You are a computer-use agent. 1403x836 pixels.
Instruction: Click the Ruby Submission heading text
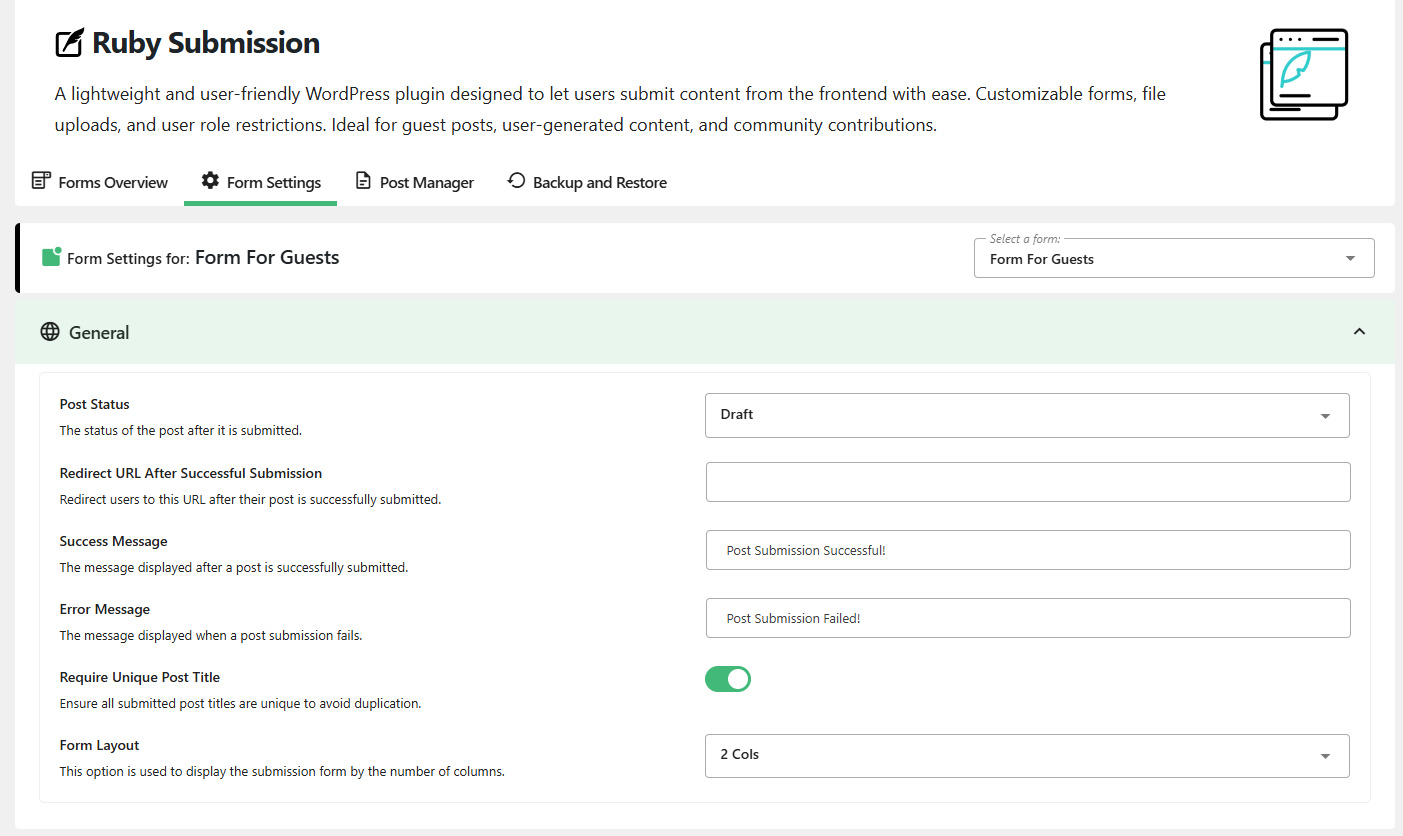(x=206, y=43)
